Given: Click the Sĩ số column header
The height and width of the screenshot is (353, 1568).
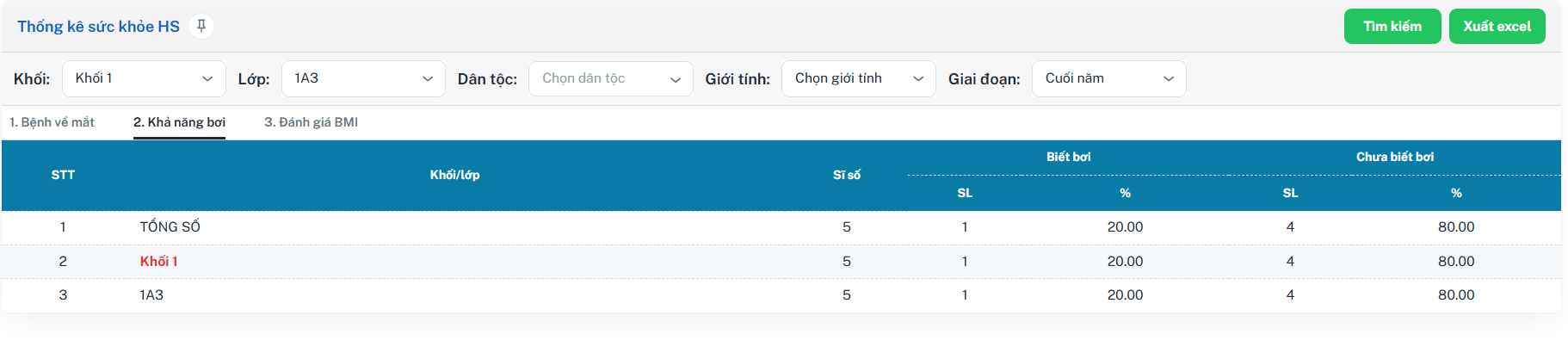Looking at the screenshot, I should tap(847, 175).
